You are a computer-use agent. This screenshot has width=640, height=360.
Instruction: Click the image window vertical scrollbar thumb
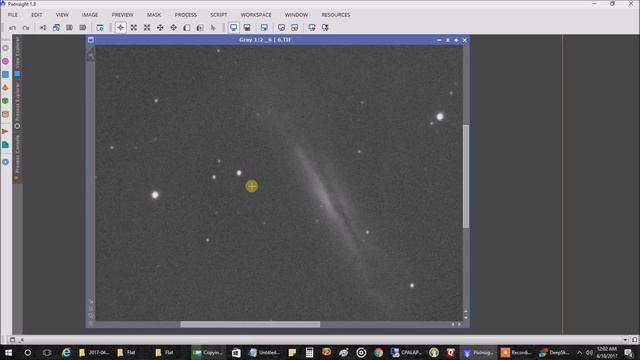(466, 176)
